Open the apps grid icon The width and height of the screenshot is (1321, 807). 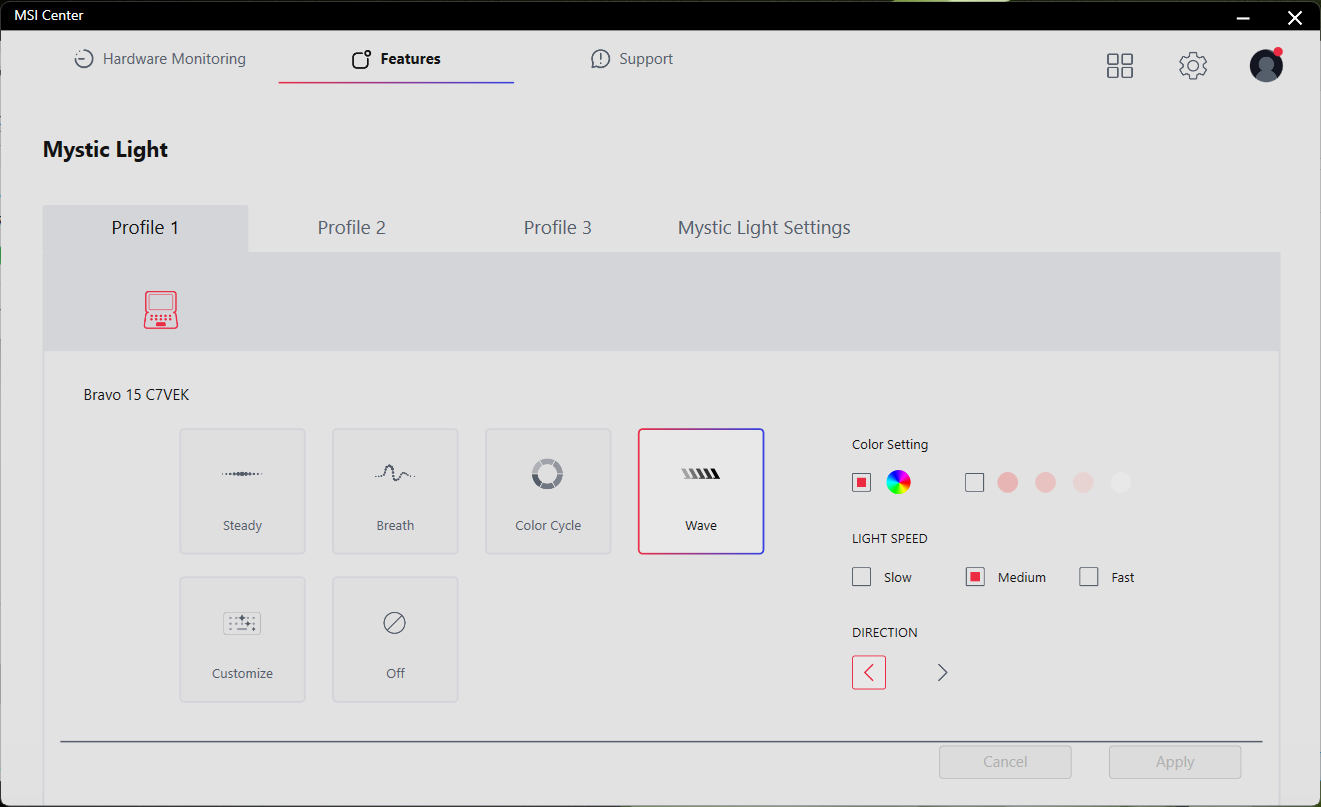[x=1120, y=66]
